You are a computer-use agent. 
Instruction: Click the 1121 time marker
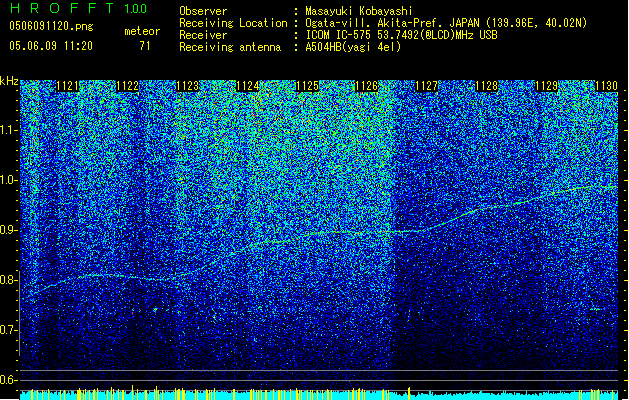tap(67, 86)
